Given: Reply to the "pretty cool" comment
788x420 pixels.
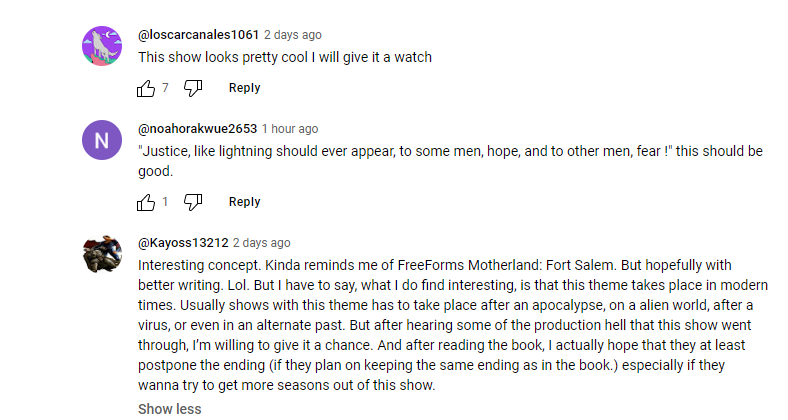Looking at the screenshot, I should click(x=244, y=88).
